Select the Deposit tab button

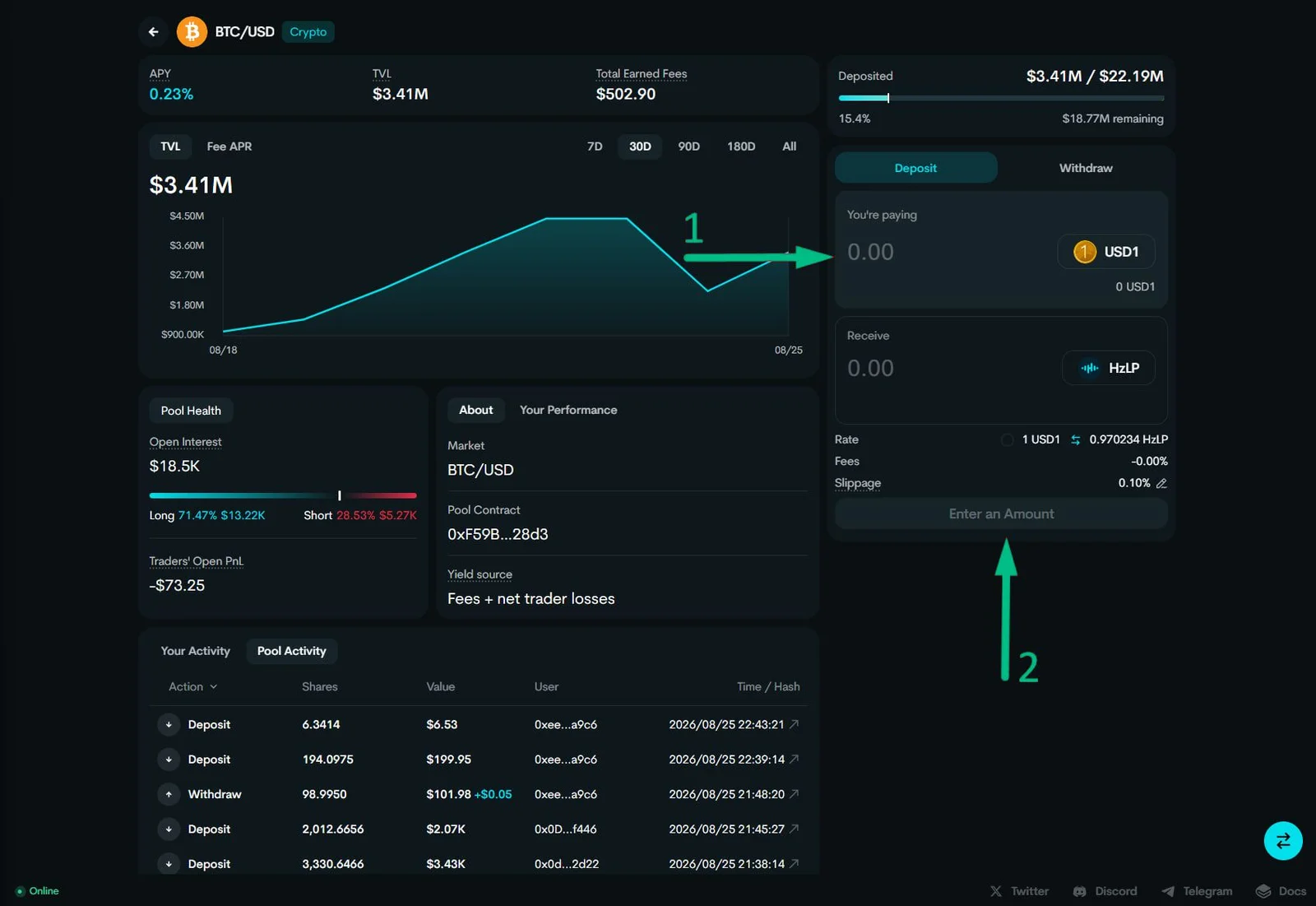(916, 168)
